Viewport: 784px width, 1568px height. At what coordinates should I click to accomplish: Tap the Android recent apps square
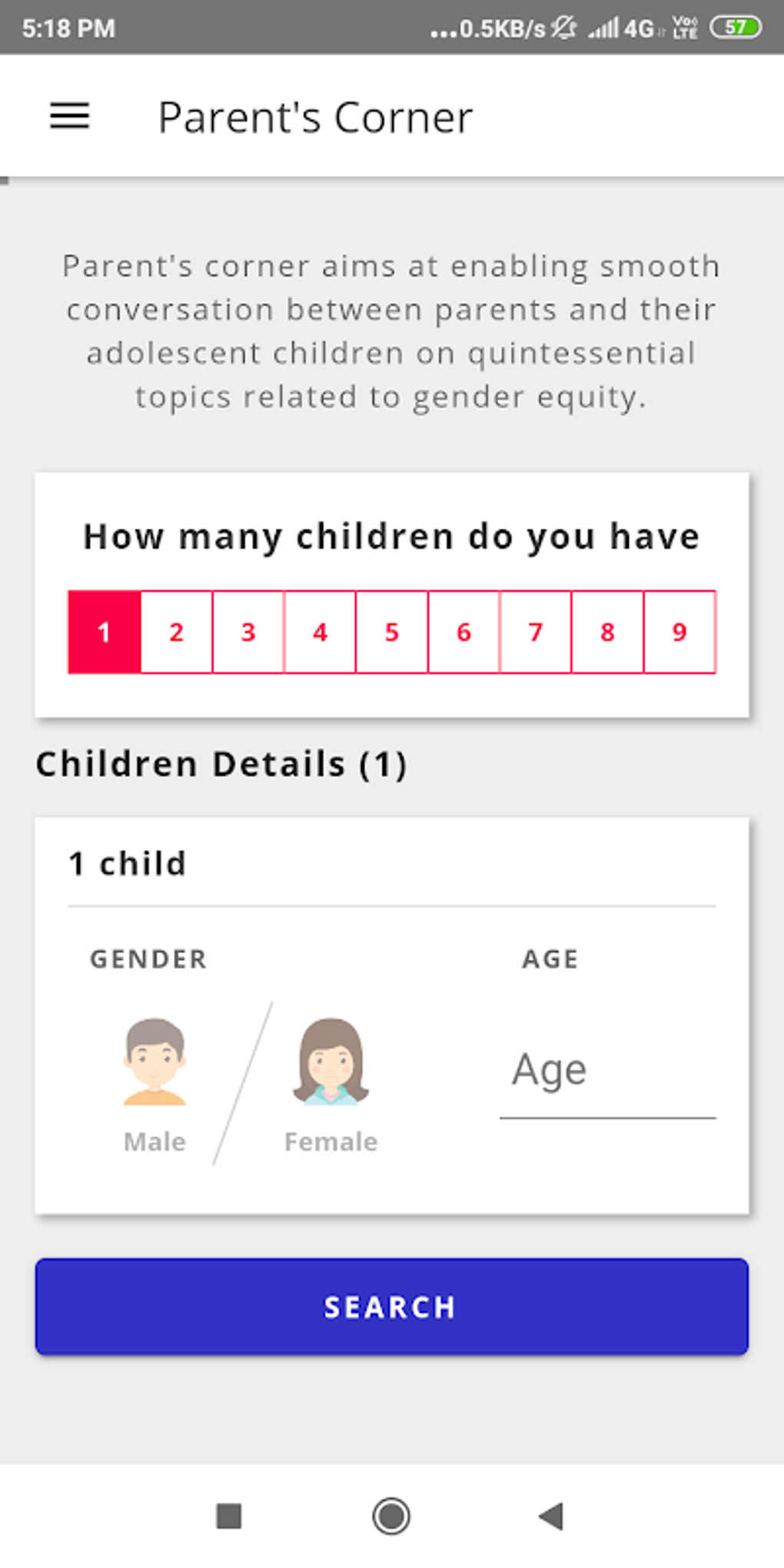(229, 1516)
